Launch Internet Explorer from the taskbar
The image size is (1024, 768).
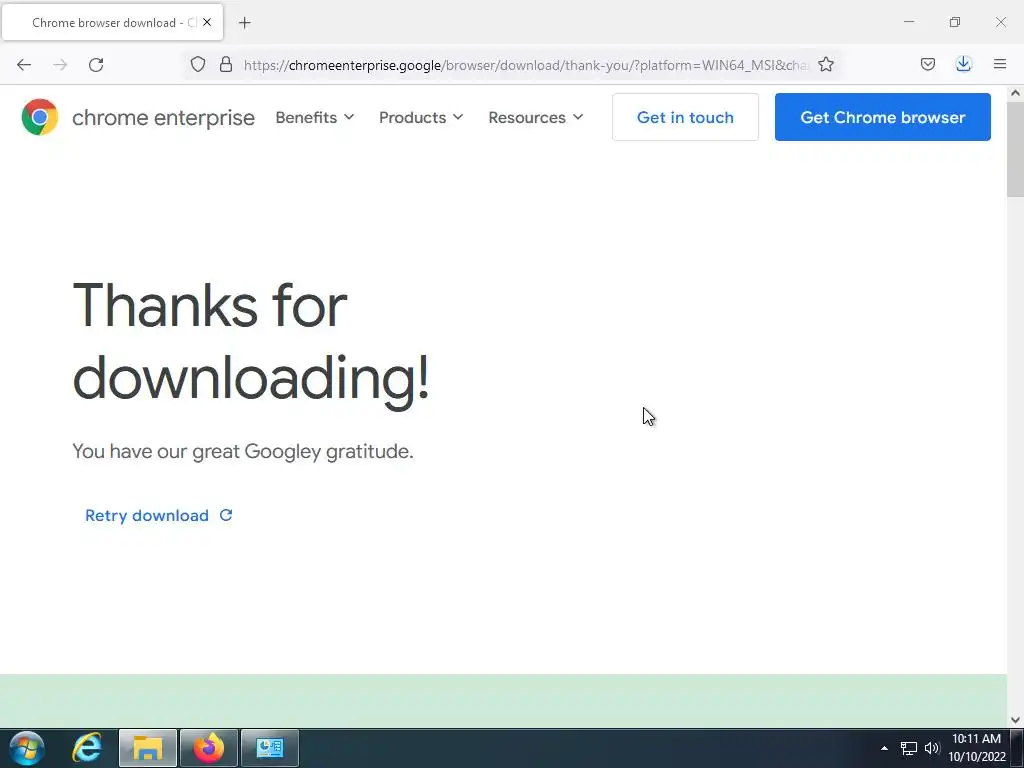[x=87, y=748]
